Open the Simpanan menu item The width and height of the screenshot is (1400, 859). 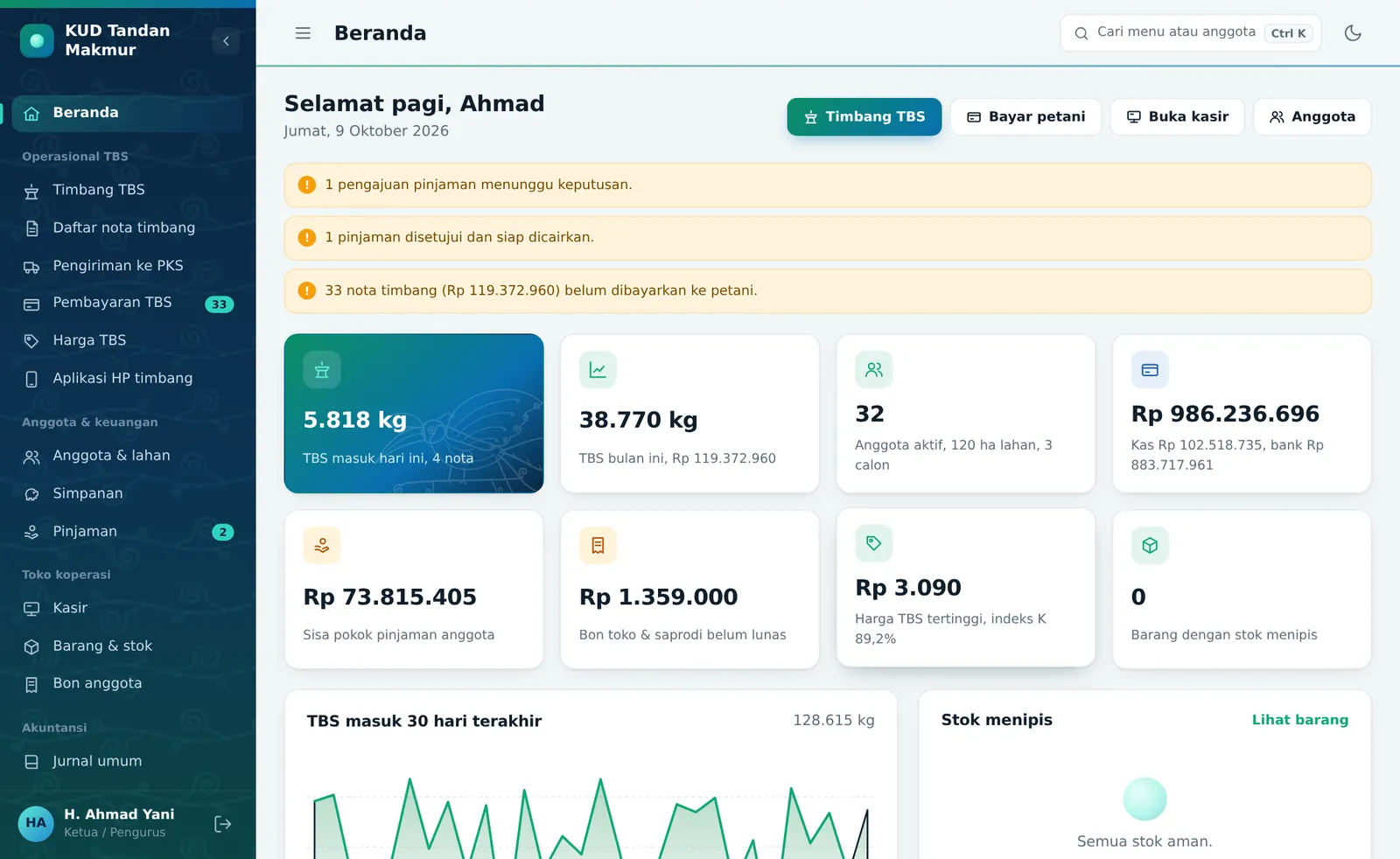(128, 493)
